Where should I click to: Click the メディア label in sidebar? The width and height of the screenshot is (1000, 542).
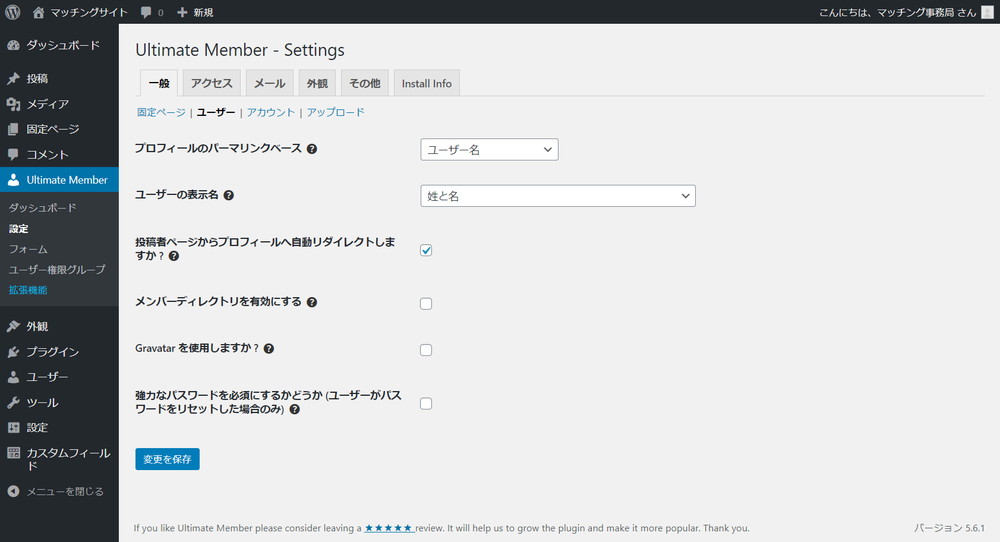[x=48, y=104]
